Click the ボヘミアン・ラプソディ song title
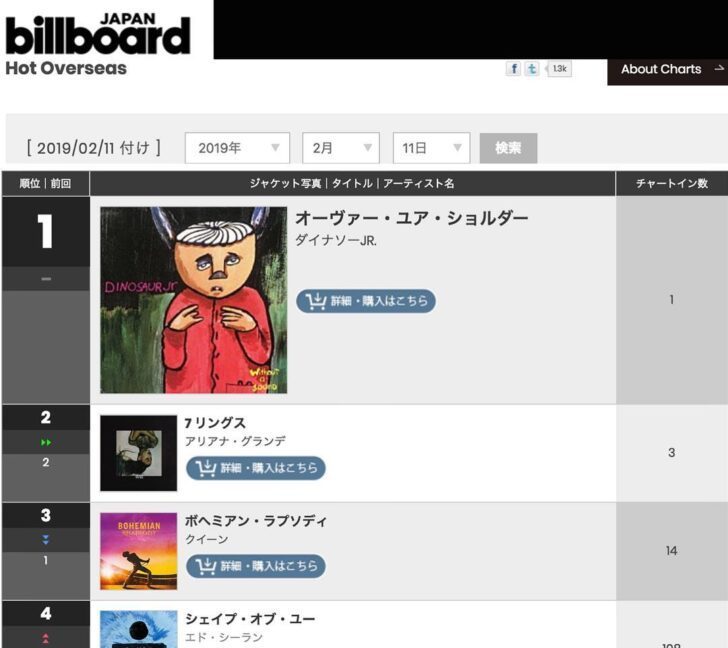 tap(256, 521)
